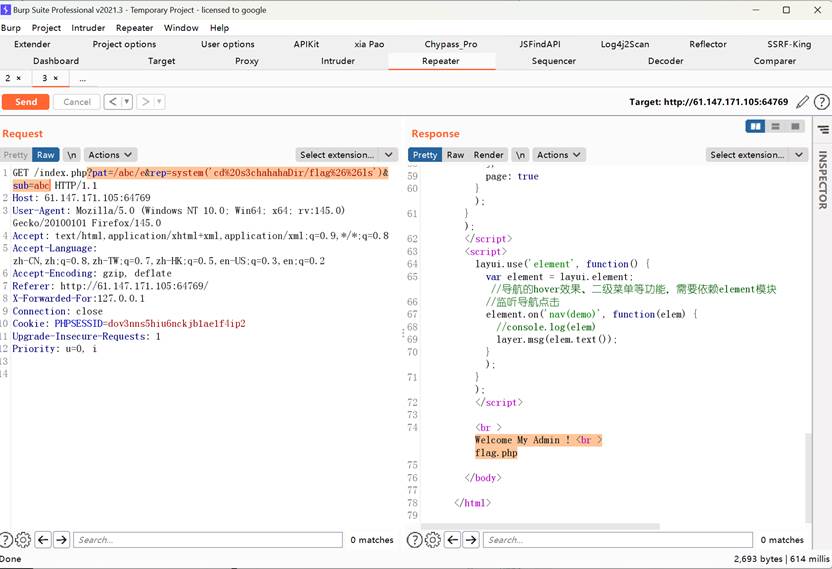The image size is (832, 569).
Task: Go to next match in Request search
Action: pos(62,540)
